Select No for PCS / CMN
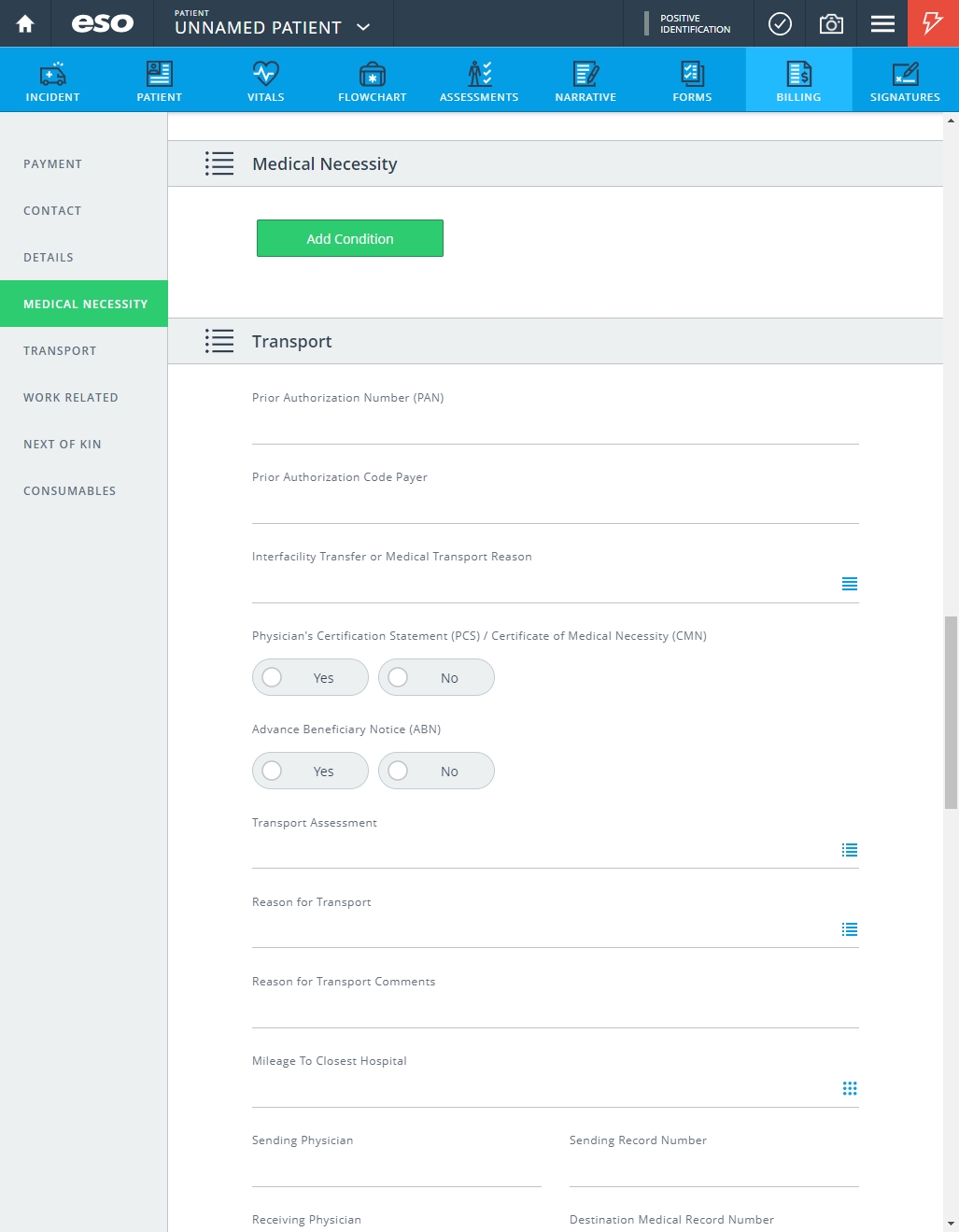 coord(436,677)
